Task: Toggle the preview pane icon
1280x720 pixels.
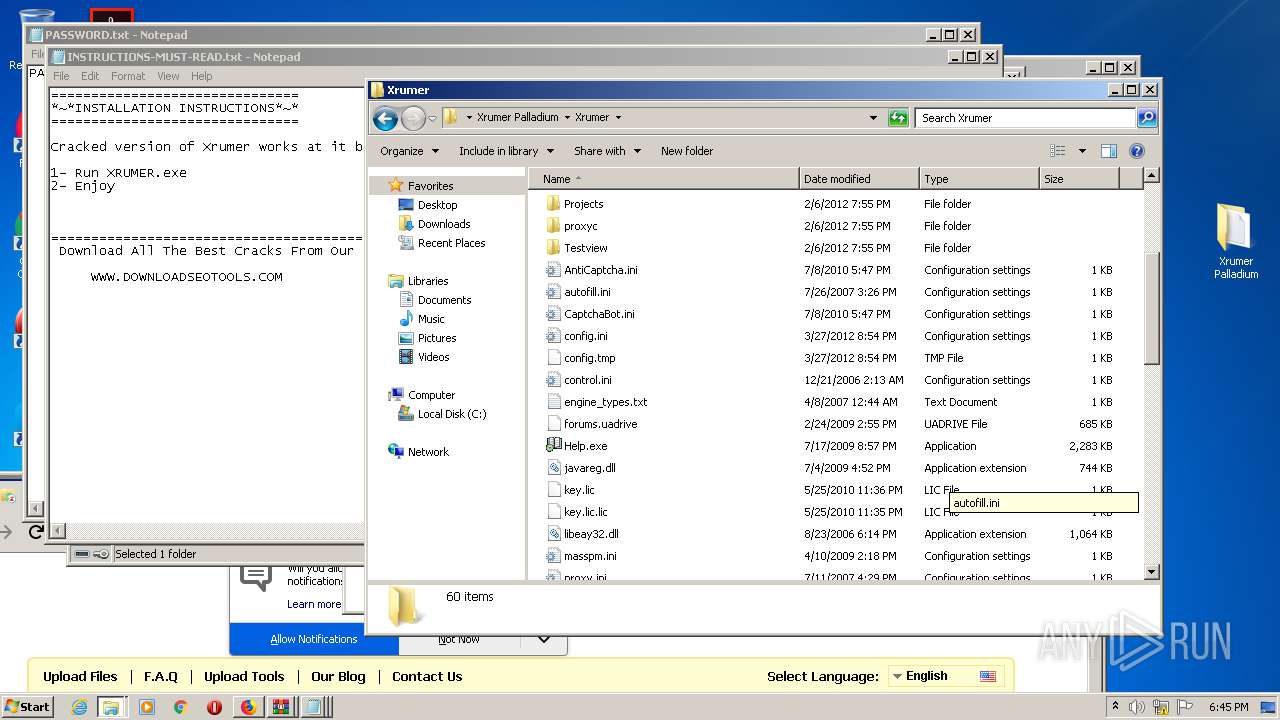Action: [1108, 151]
